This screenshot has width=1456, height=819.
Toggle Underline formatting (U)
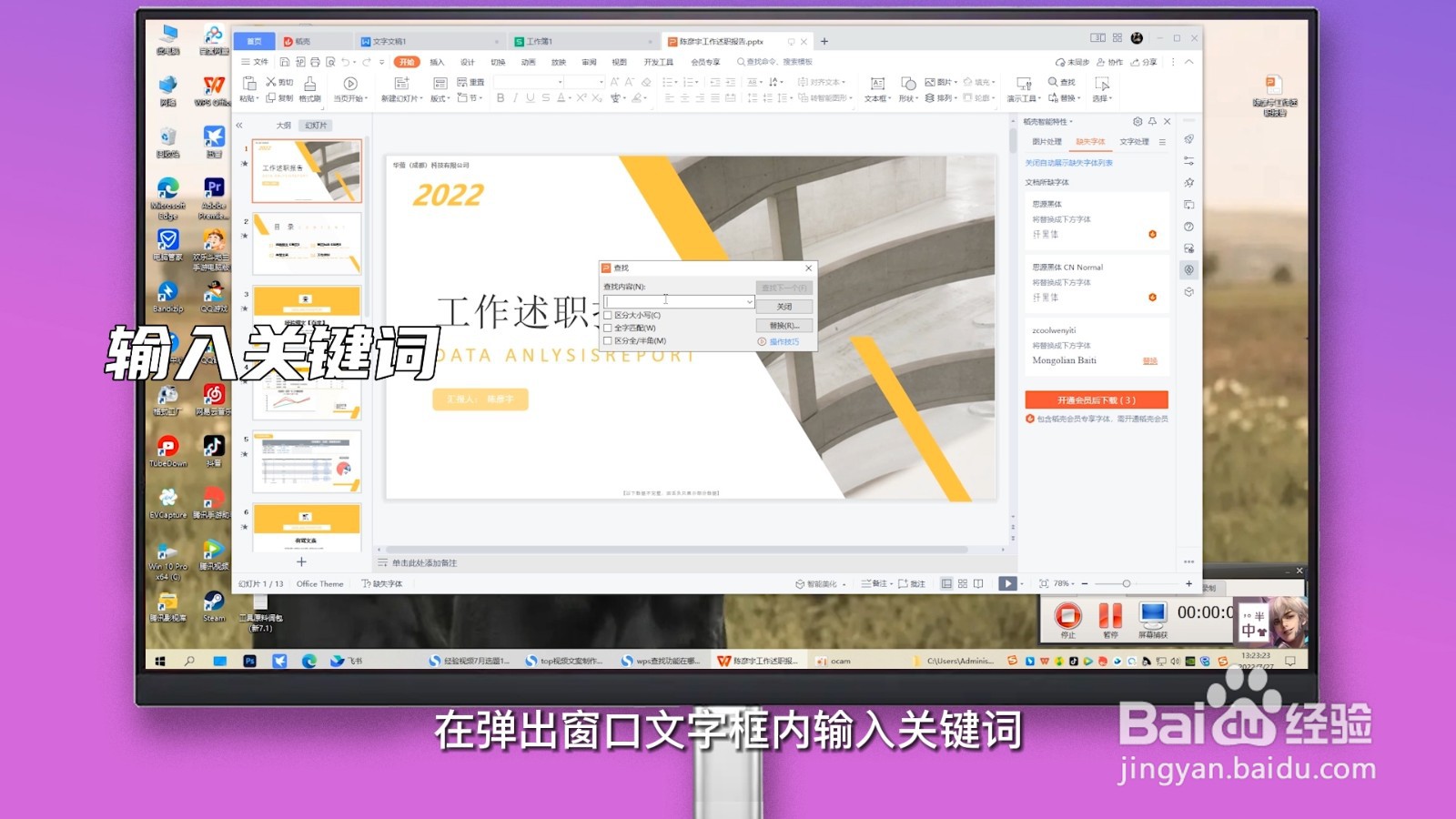coord(531,98)
